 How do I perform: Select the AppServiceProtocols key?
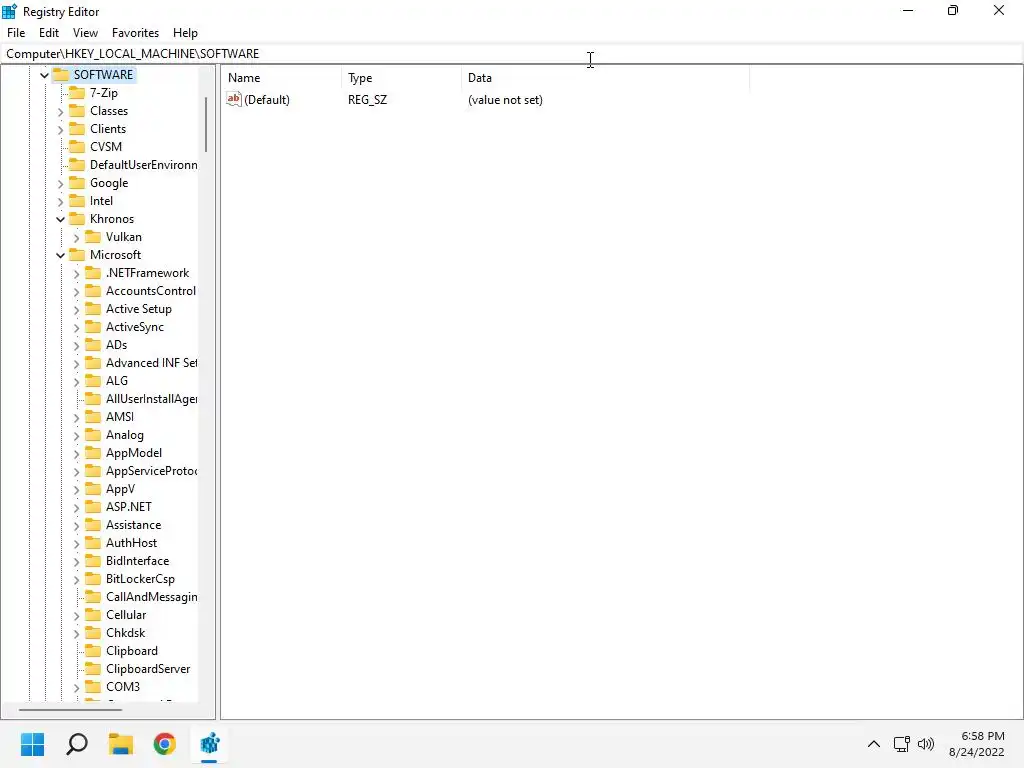pyautogui.click(x=152, y=471)
